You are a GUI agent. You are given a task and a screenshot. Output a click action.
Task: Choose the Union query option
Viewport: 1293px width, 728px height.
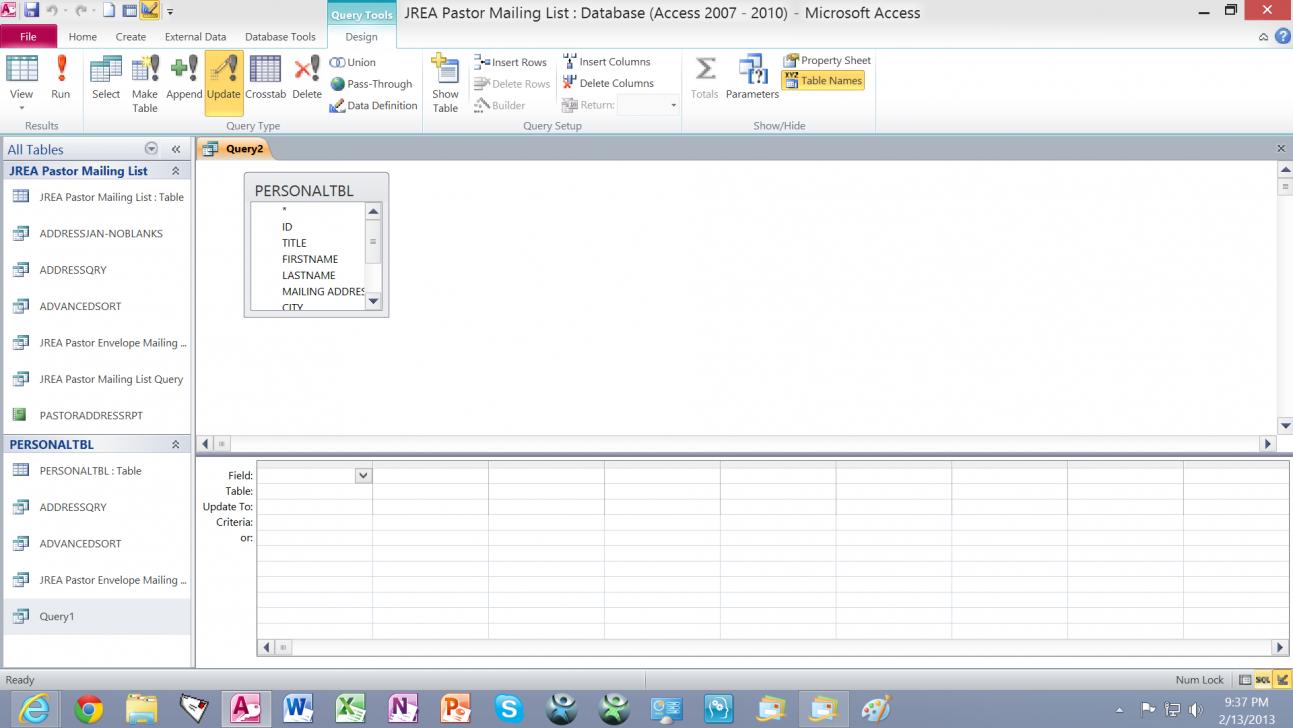coord(353,62)
